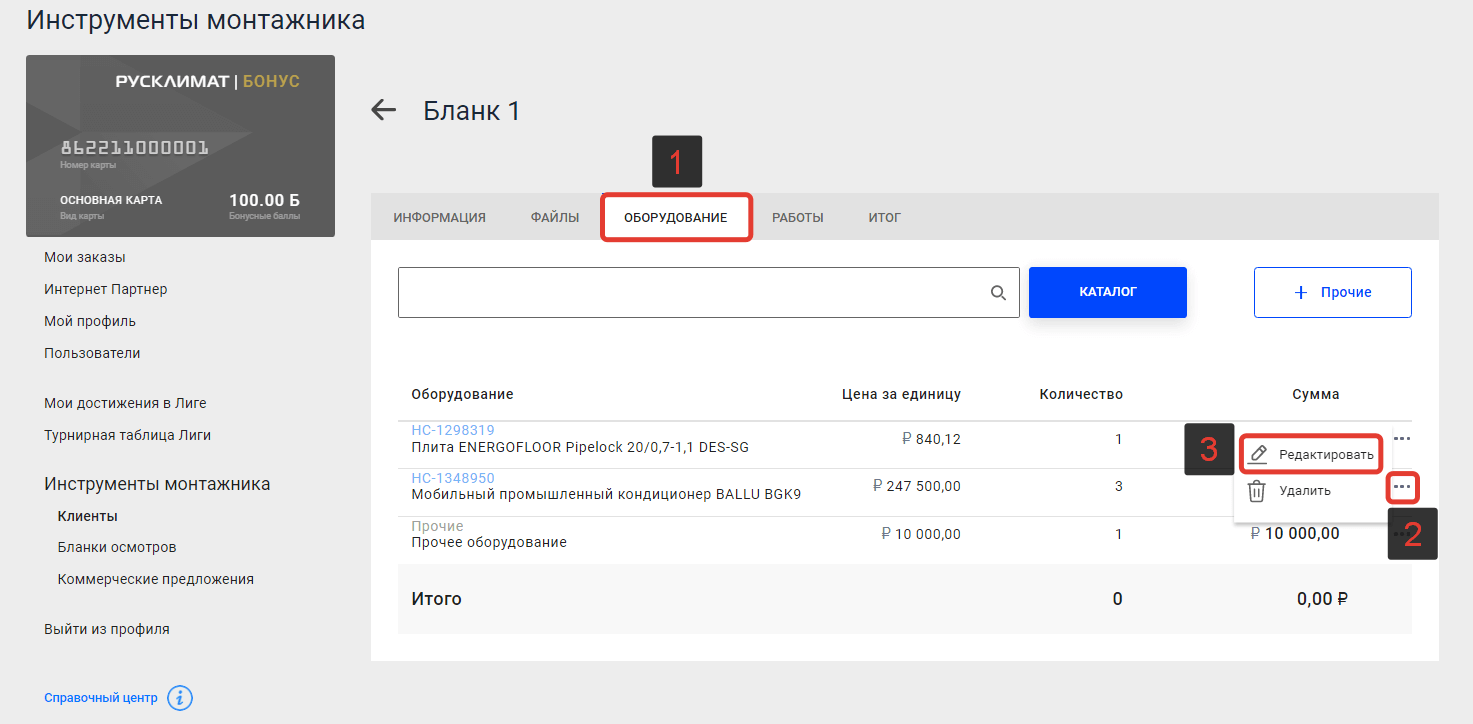
Task: Click the price ₽ 247 500,00
Action: pos(916,486)
